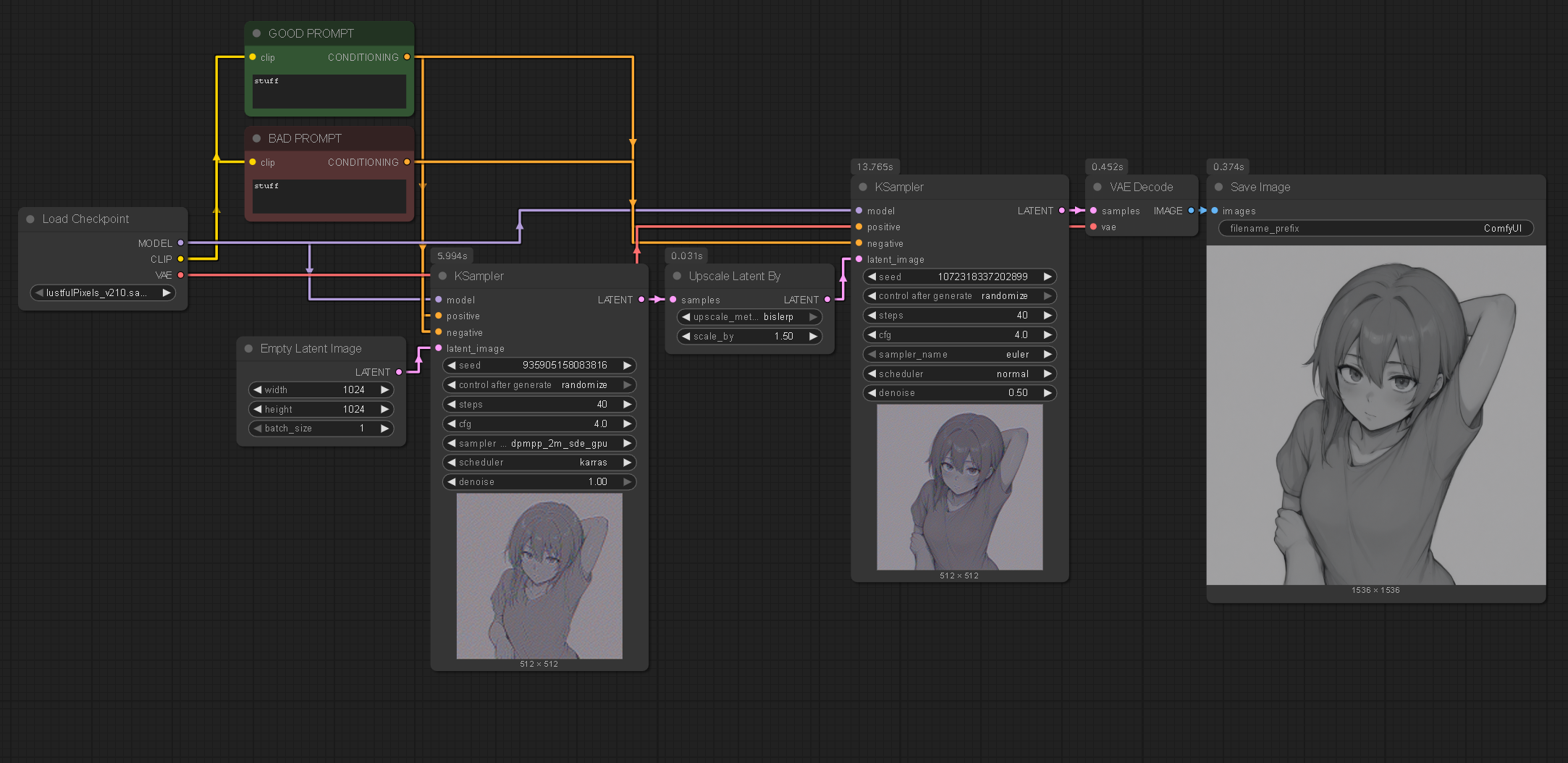Click the positive input socket on the first KSampler
The height and width of the screenshot is (763, 1568).
[439, 316]
